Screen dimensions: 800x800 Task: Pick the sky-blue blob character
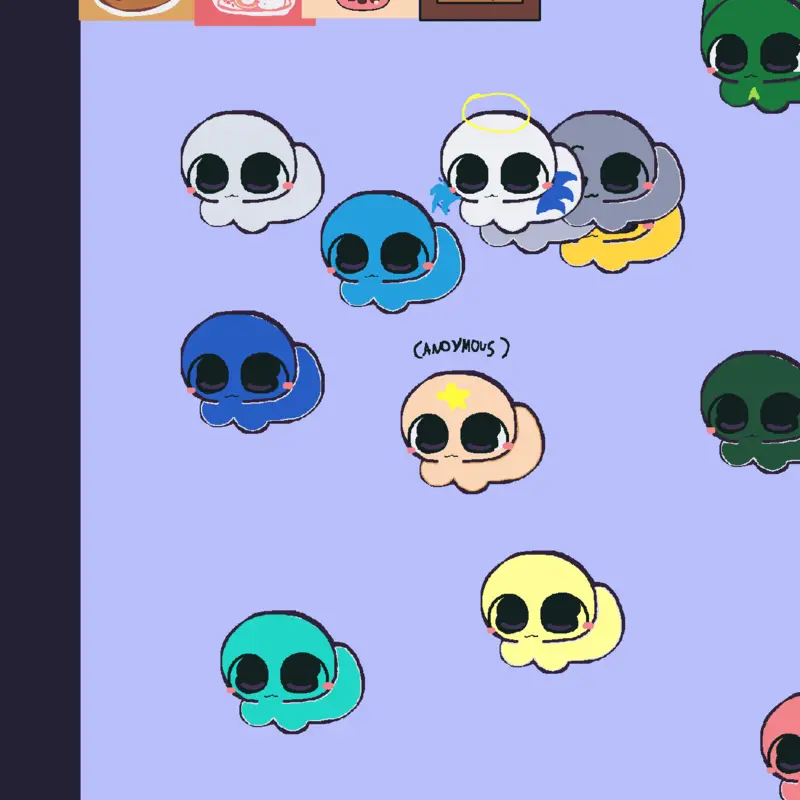tap(392, 252)
